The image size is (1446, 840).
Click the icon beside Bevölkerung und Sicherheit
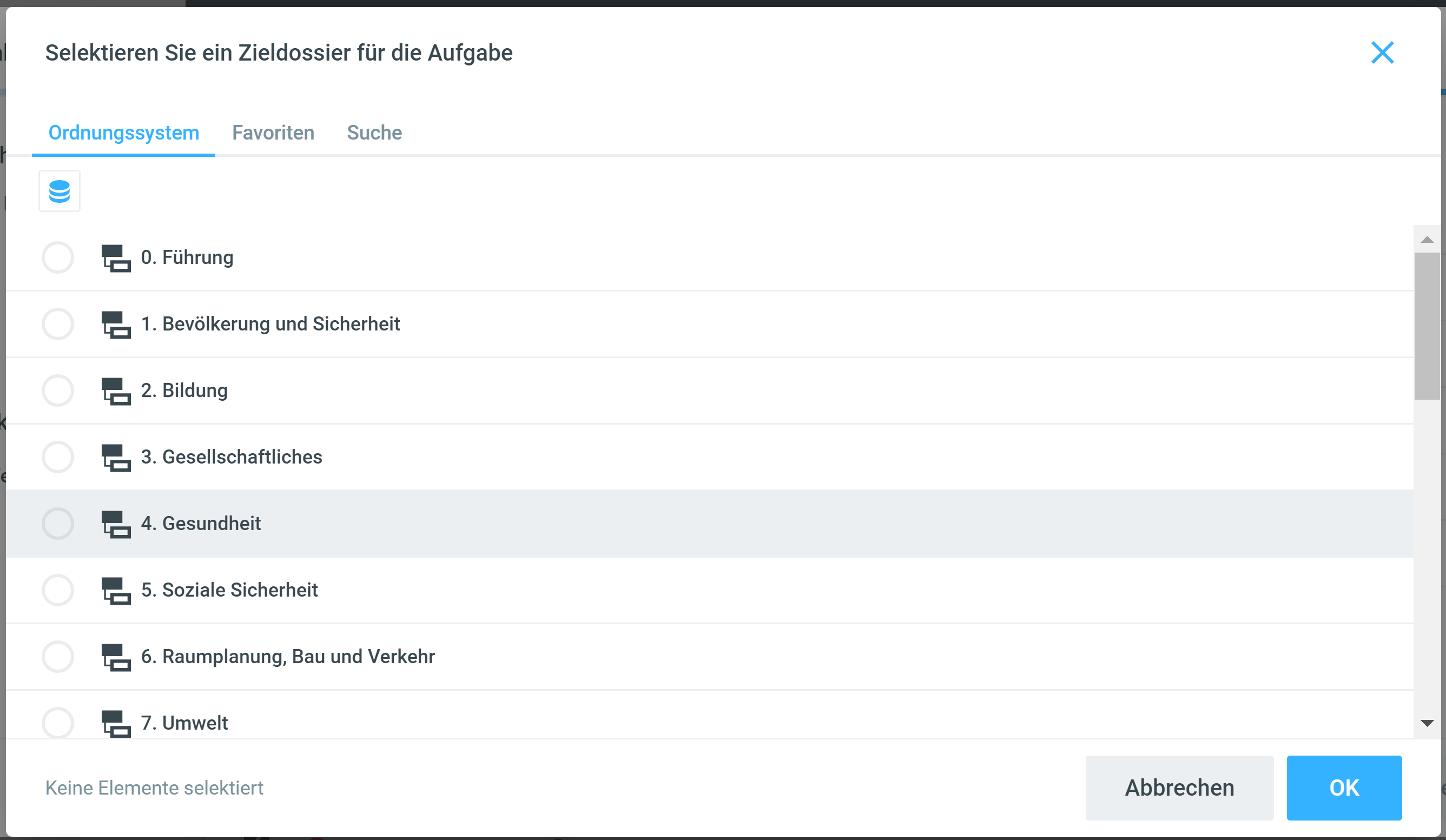tap(116, 325)
